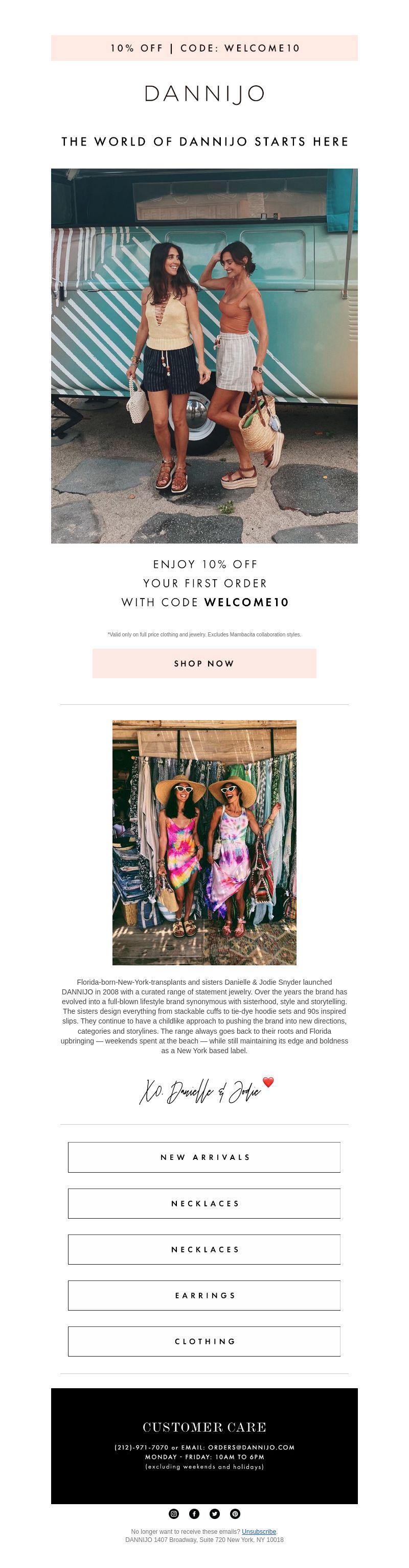The height and width of the screenshot is (1568, 409).
Task: Visit the Twitter profile icon
Action: 215,1513
